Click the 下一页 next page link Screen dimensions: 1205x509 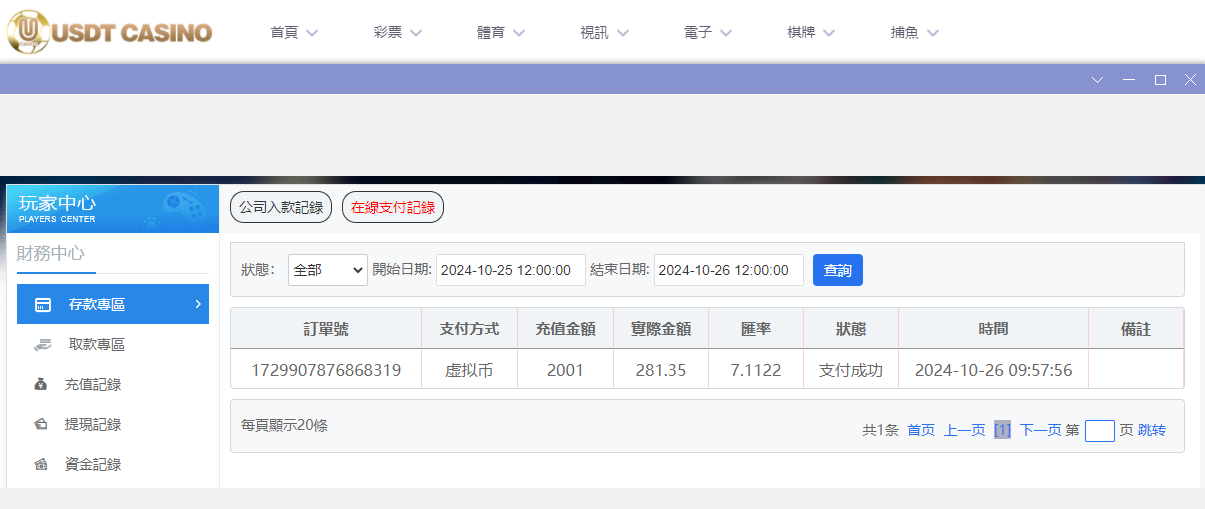coord(1040,430)
